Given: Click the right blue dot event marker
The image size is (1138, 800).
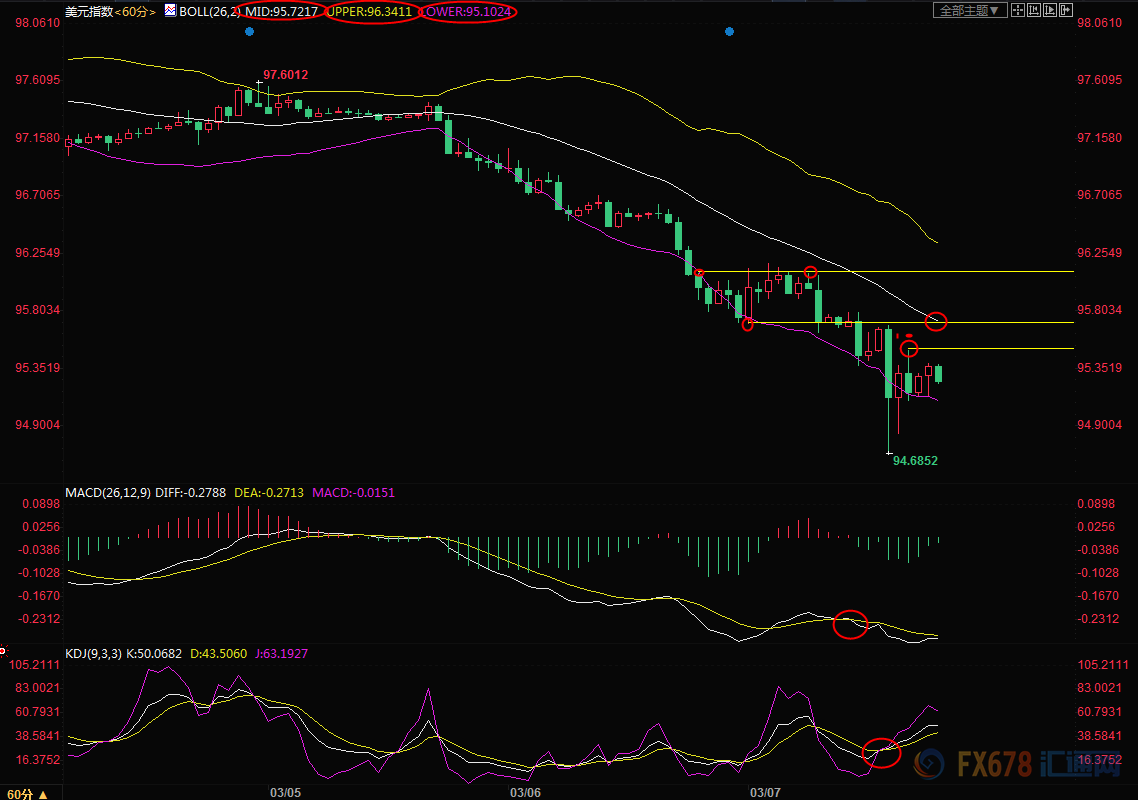Looking at the screenshot, I should coord(729,32).
